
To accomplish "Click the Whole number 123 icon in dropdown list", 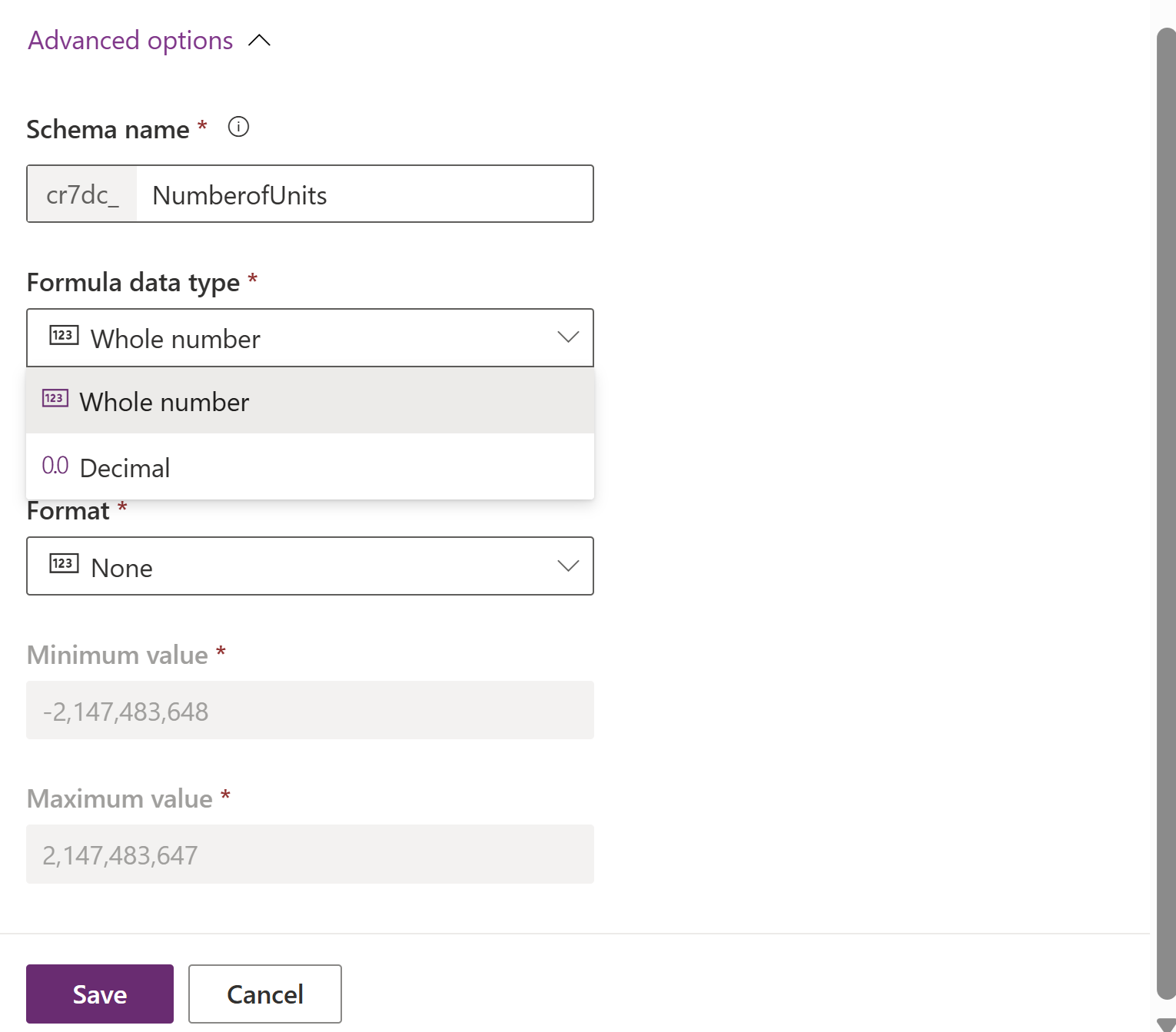I will coord(54,398).
